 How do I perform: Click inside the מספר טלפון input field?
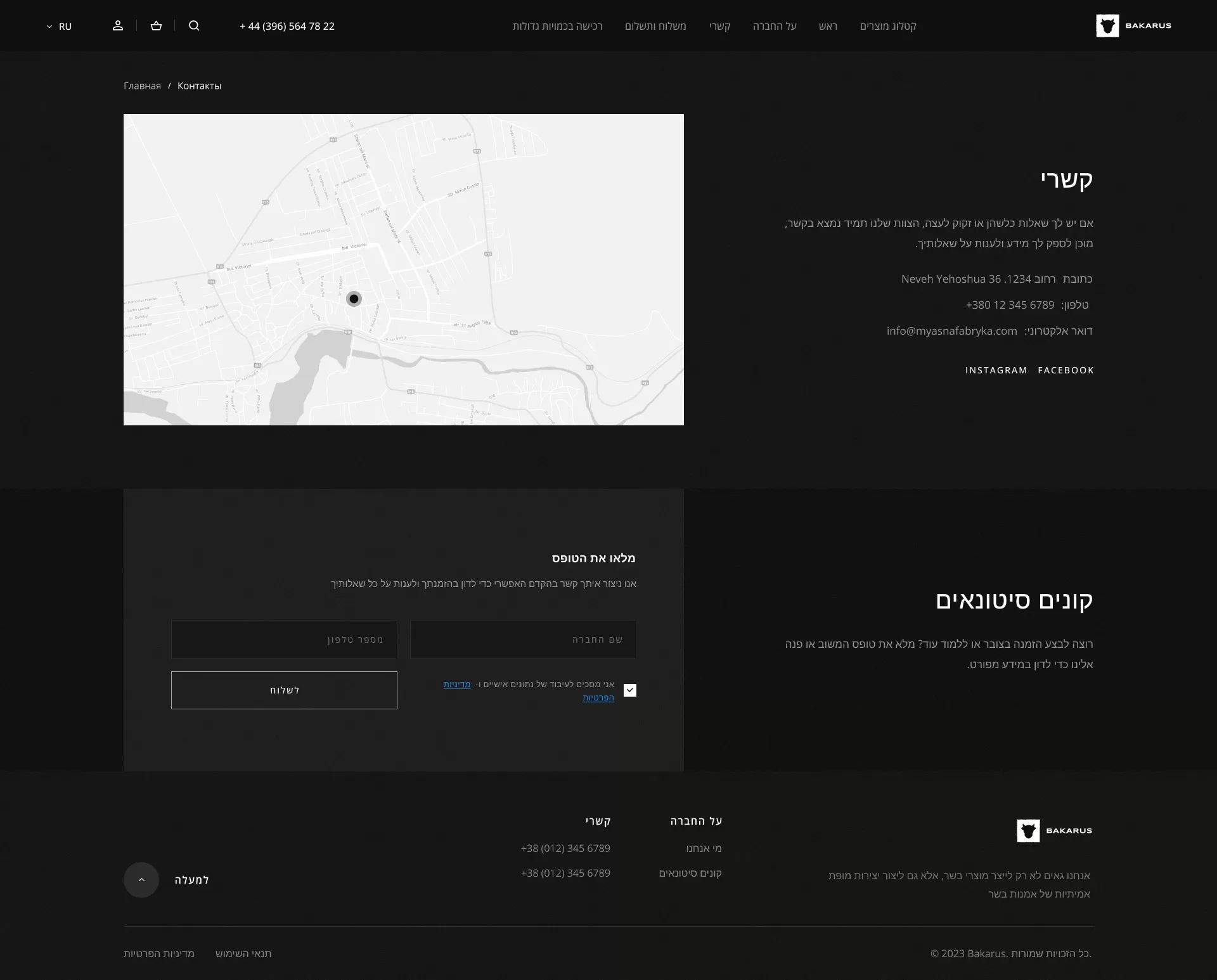click(x=284, y=639)
